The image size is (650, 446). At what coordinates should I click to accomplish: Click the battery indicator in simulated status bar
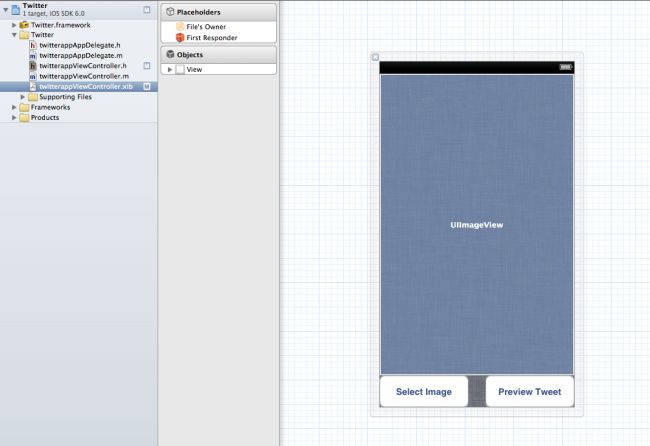pyautogui.click(x=565, y=67)
